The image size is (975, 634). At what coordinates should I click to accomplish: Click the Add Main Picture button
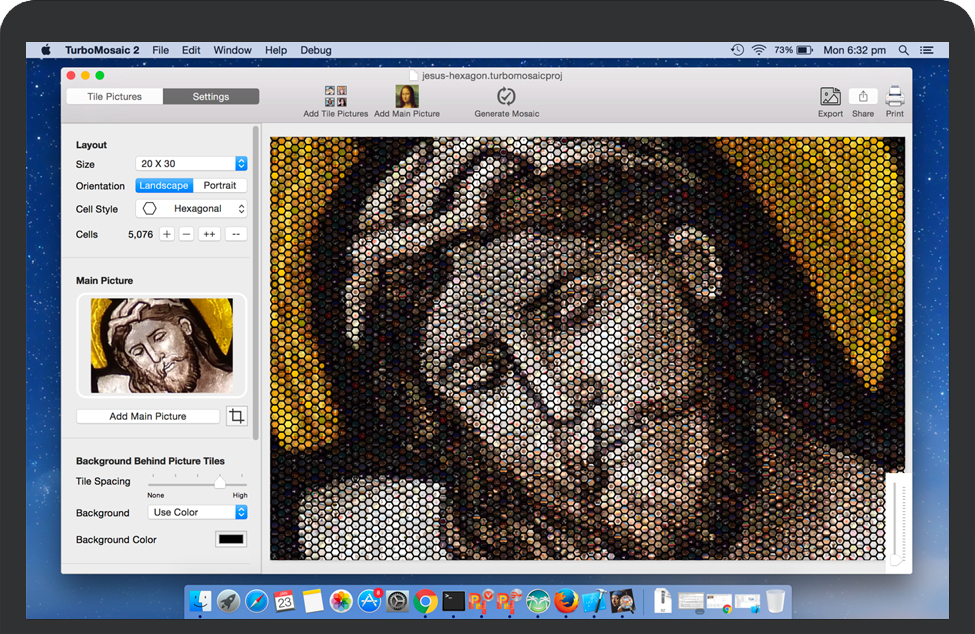148,416
